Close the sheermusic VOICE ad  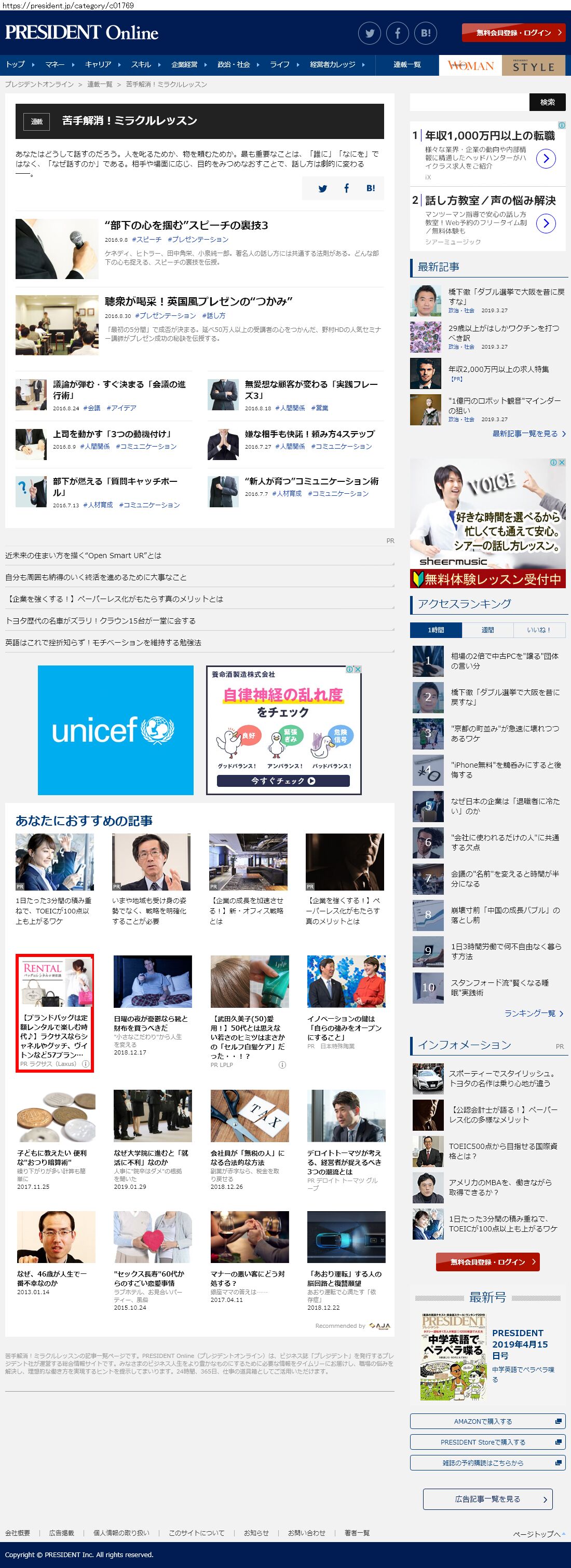562,463
